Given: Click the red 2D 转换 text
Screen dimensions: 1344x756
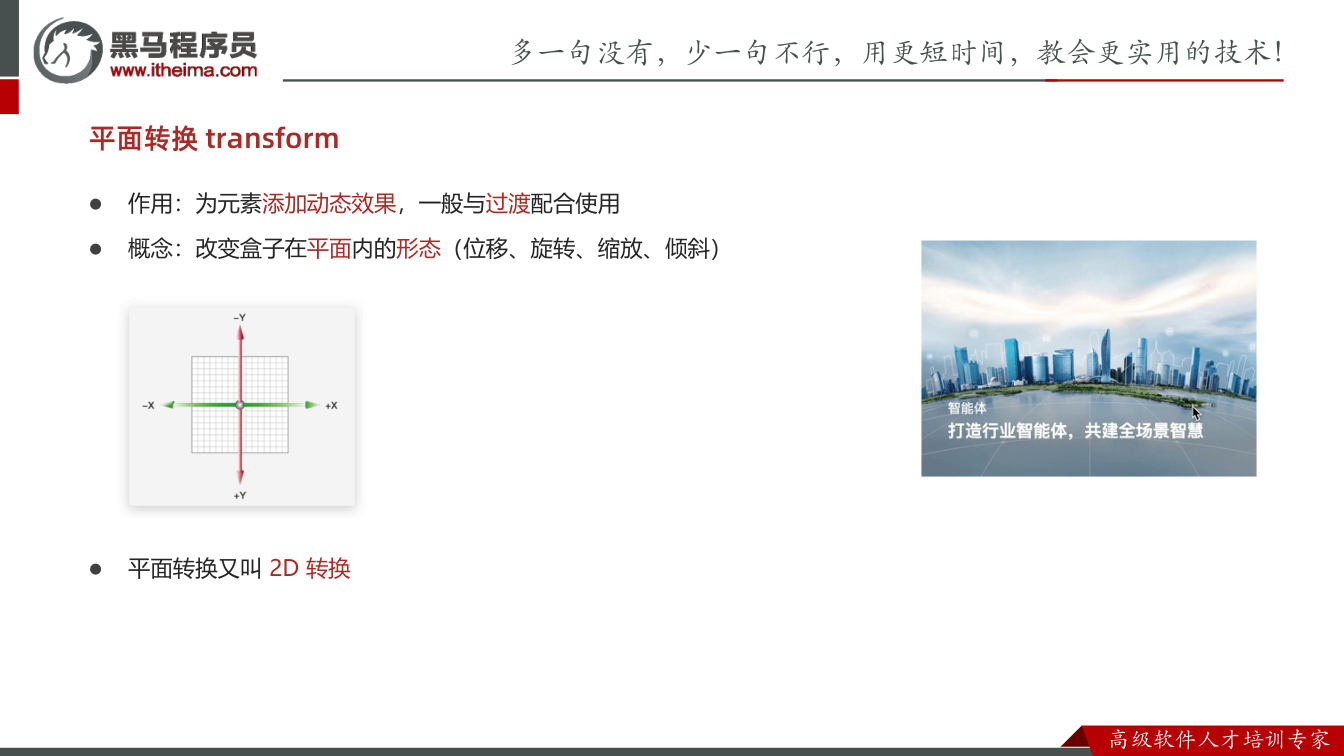Looking at the screenshot, I should click(310, 569).
